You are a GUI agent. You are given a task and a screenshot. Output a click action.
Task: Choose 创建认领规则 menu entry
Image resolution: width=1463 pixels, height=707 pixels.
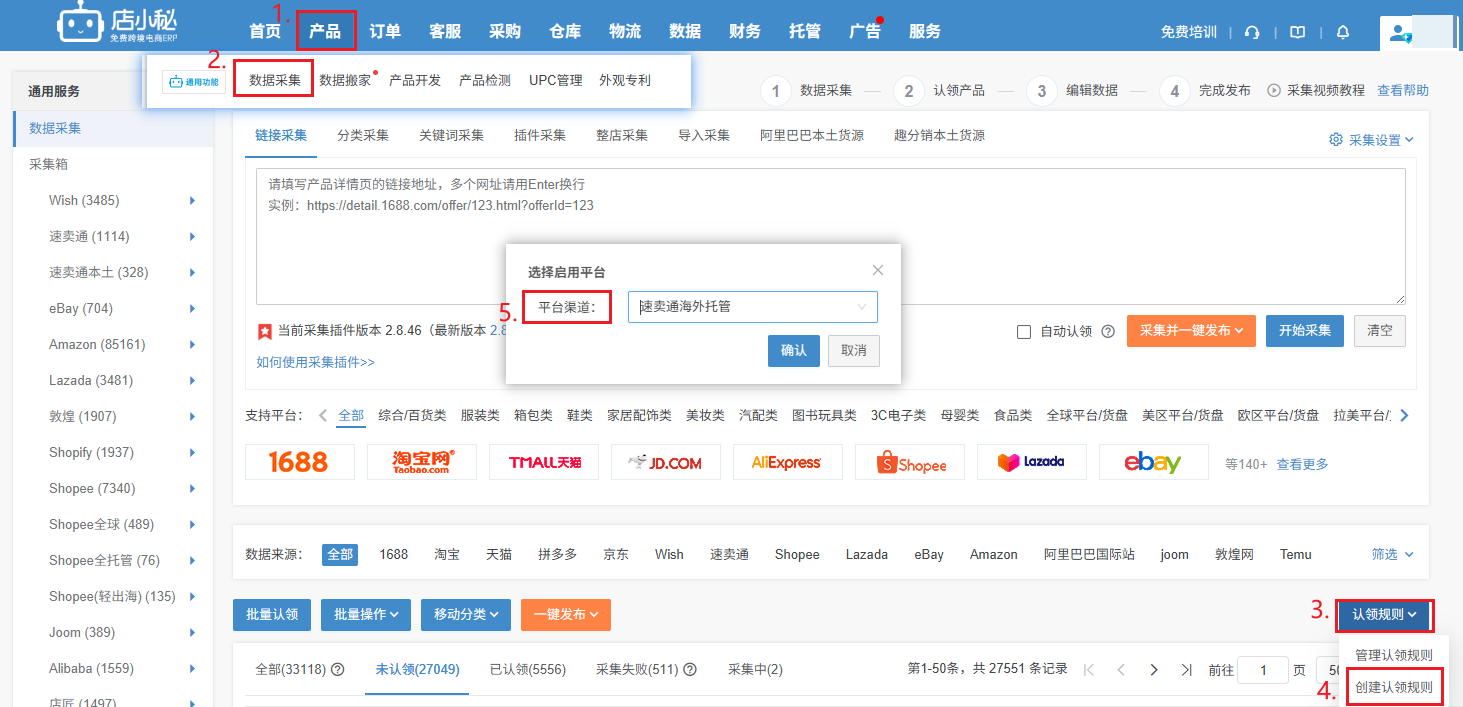coord(1393,688)
